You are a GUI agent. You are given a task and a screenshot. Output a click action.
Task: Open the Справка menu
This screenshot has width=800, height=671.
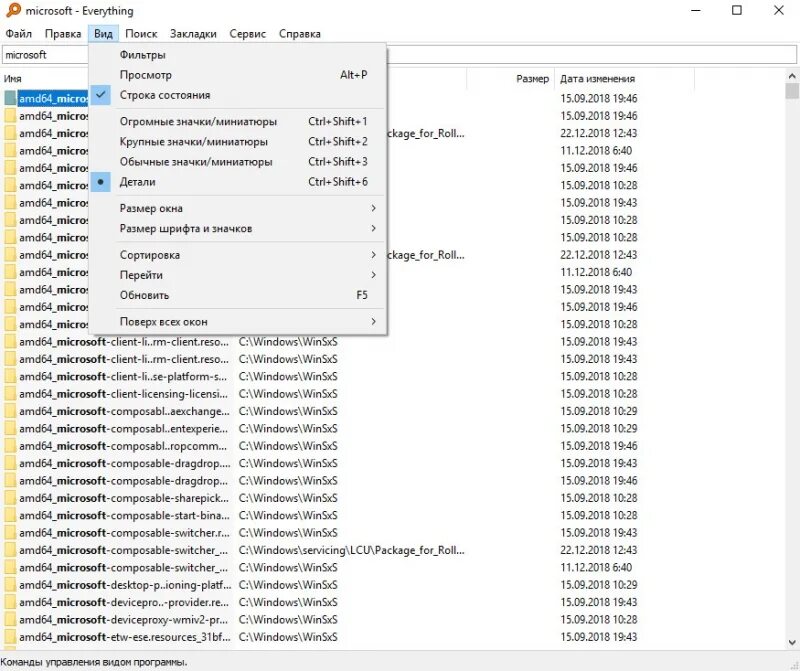tap(299, 34)
